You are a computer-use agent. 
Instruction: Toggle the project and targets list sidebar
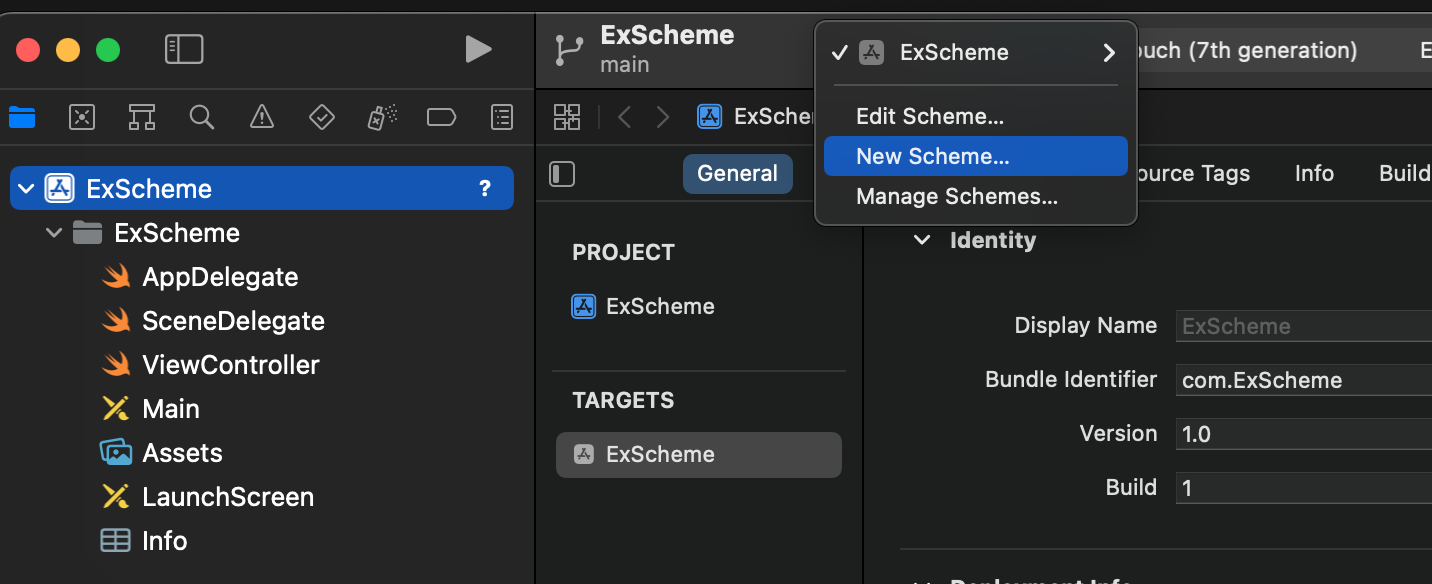tap(562, 174)
